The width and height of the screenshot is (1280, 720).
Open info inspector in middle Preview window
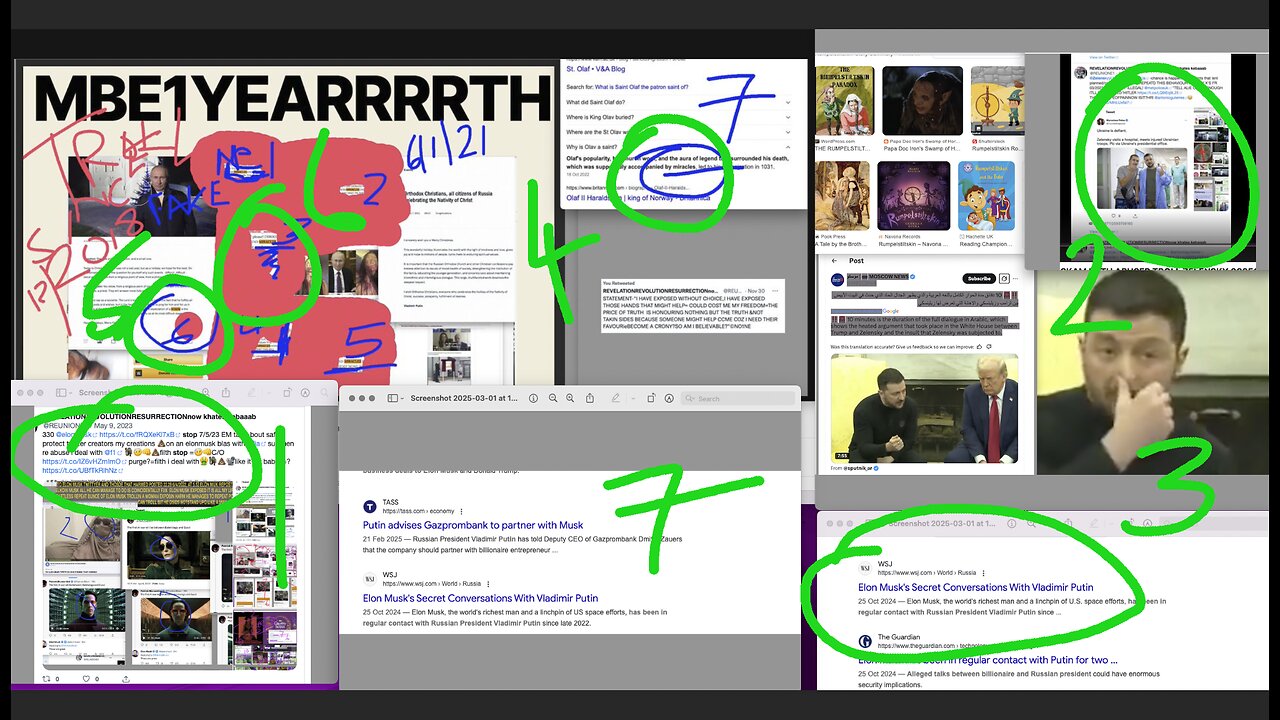point(533,398)
